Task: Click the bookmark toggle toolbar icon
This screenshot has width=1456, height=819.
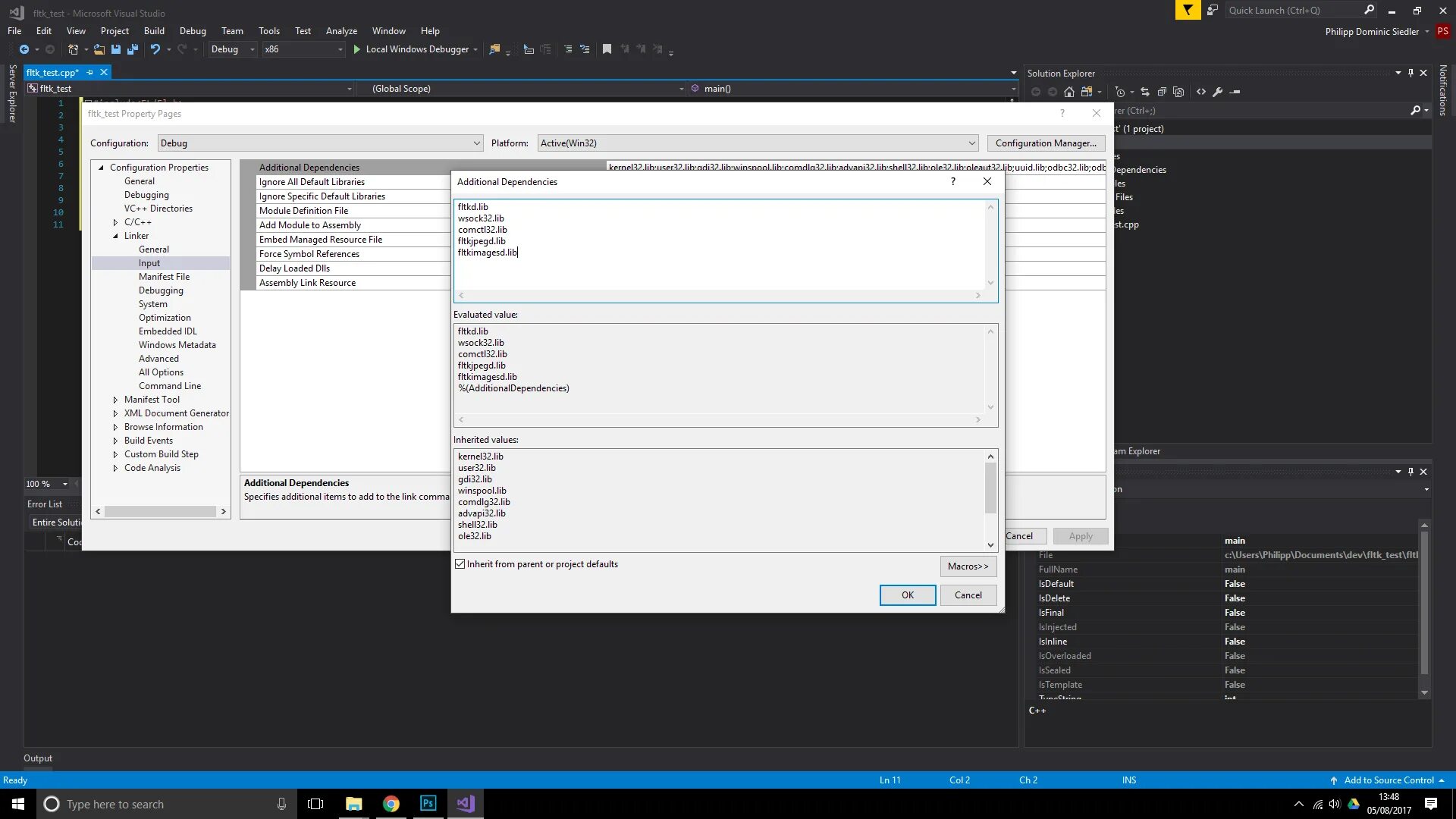Action: point(607,49)
